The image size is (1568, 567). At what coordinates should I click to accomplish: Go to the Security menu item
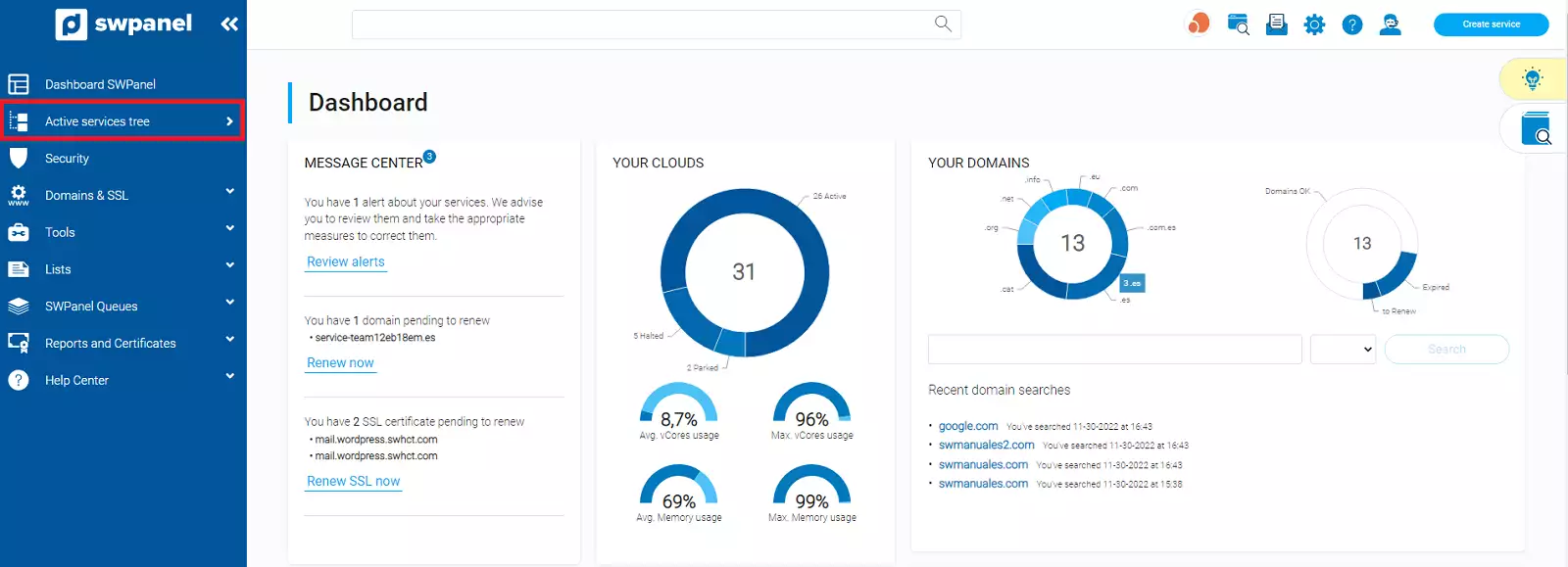click(67, 159)
